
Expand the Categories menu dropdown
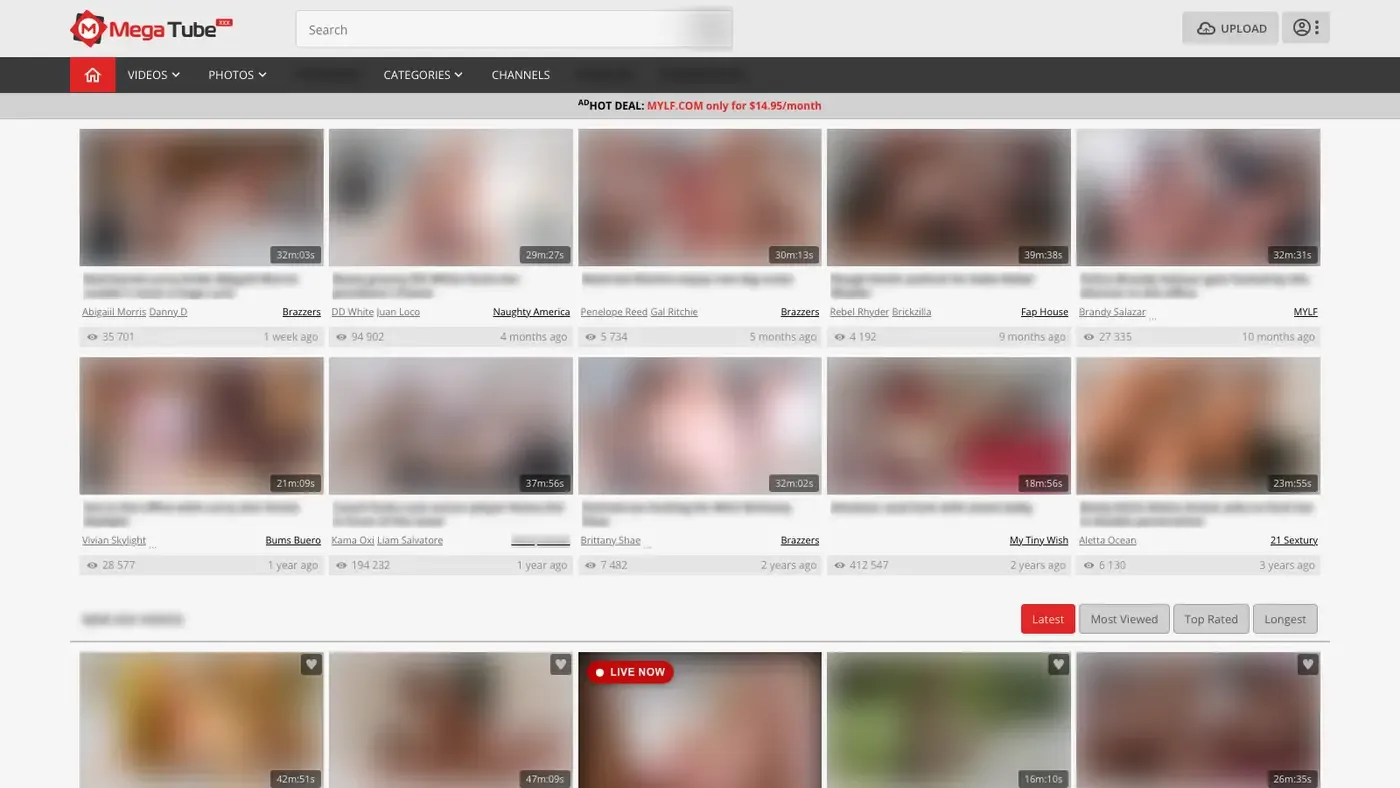423,75
